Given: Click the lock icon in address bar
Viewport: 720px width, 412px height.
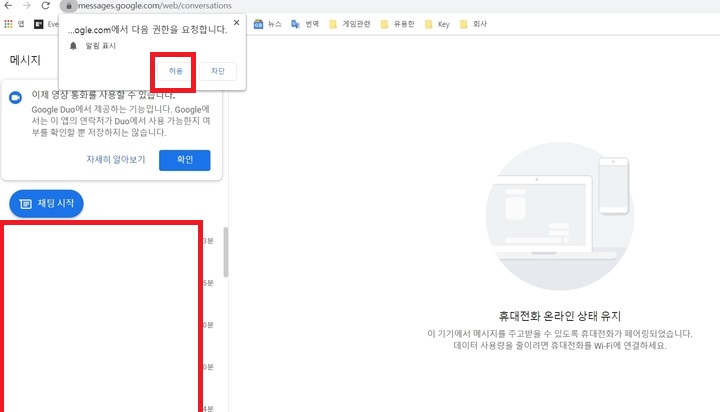Looking at the screenshot, I should (x=69, y=6).
